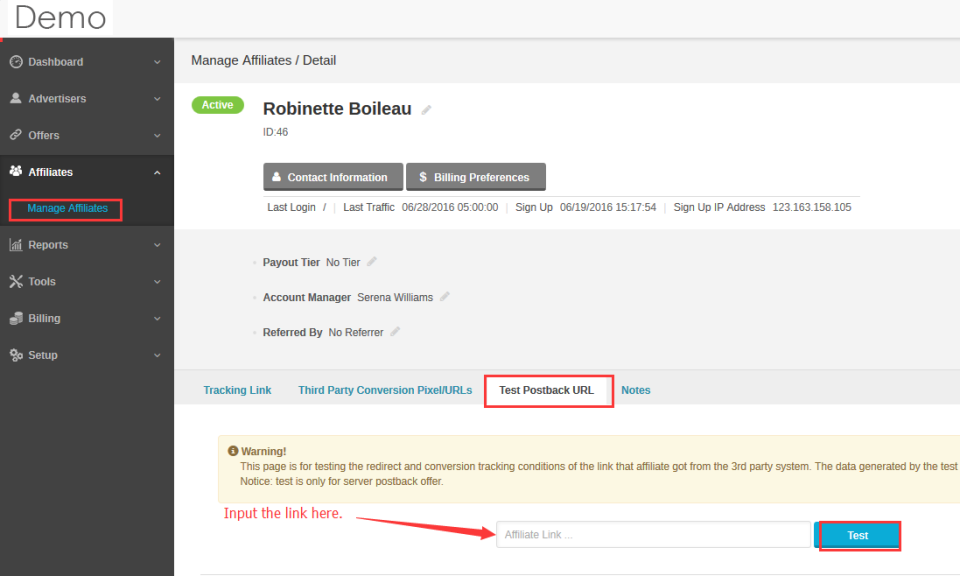Expand the Reports menu chevron
This screenshot has height=576, width=960.
click(157, 244)
